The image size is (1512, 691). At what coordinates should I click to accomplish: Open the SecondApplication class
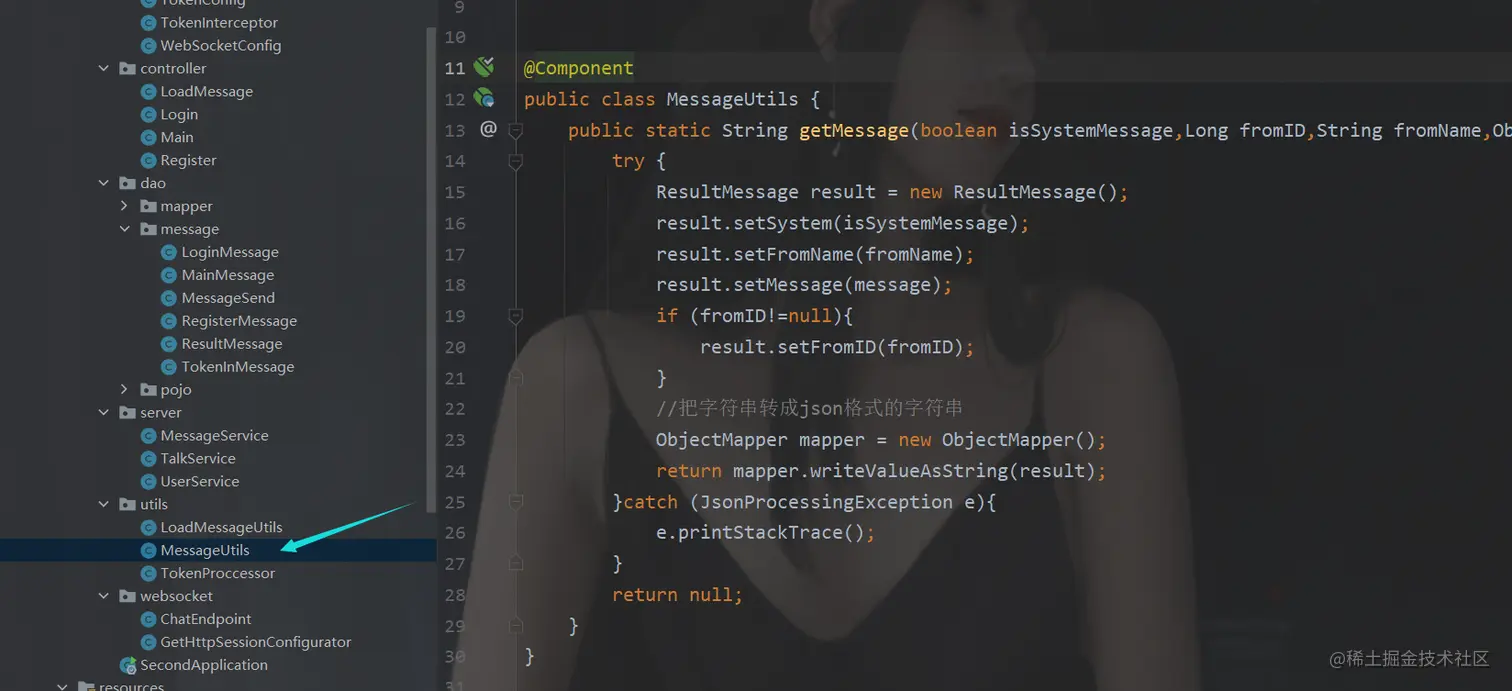tap(204, 665)
